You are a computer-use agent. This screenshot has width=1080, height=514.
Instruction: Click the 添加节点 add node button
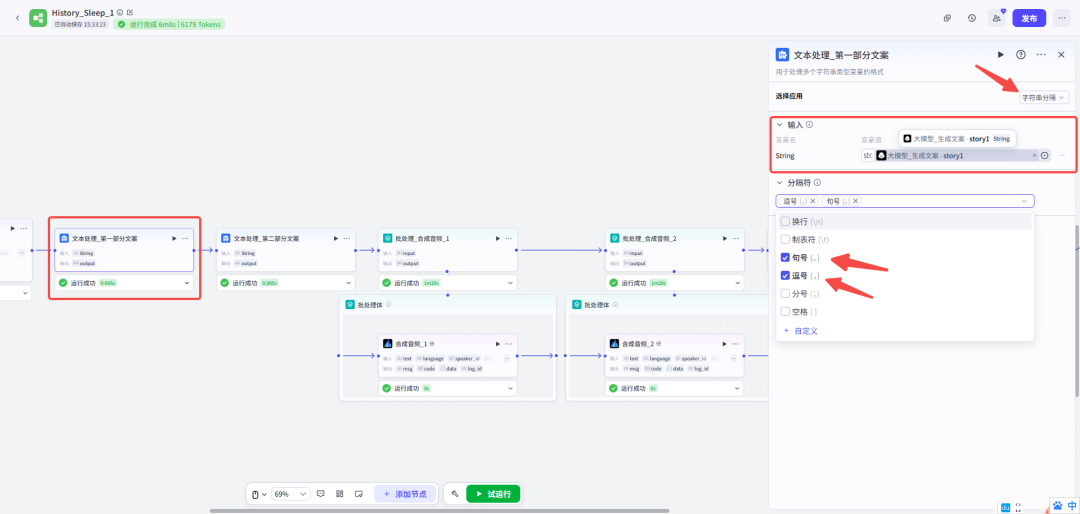pos(405,494)
